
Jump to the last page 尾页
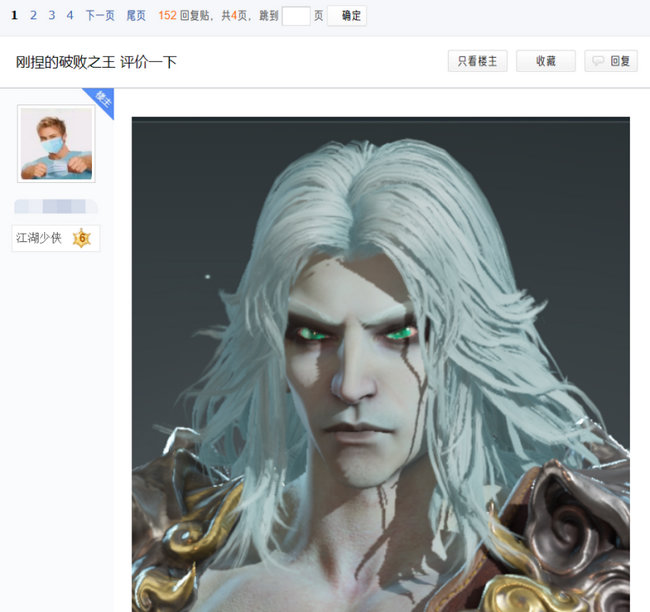(136, 16)
